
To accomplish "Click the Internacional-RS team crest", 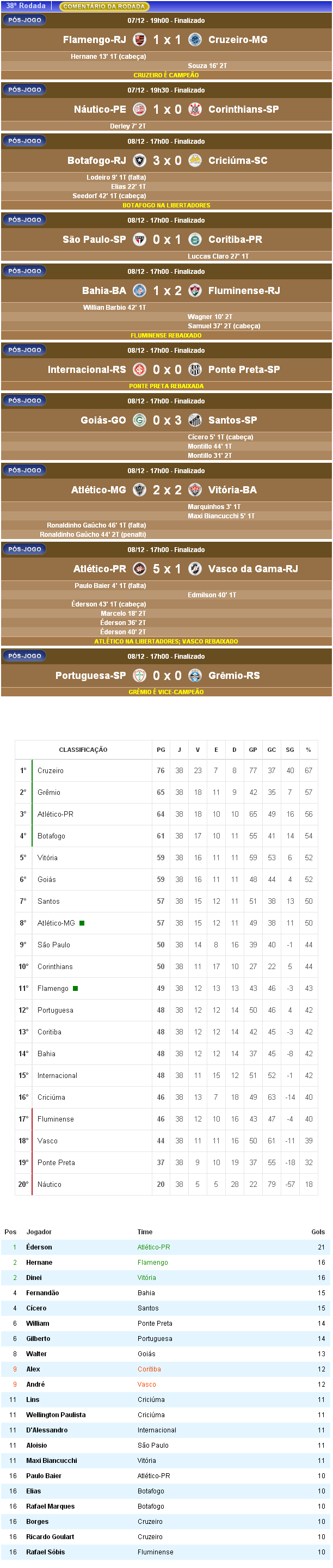I will click(139, 370).
